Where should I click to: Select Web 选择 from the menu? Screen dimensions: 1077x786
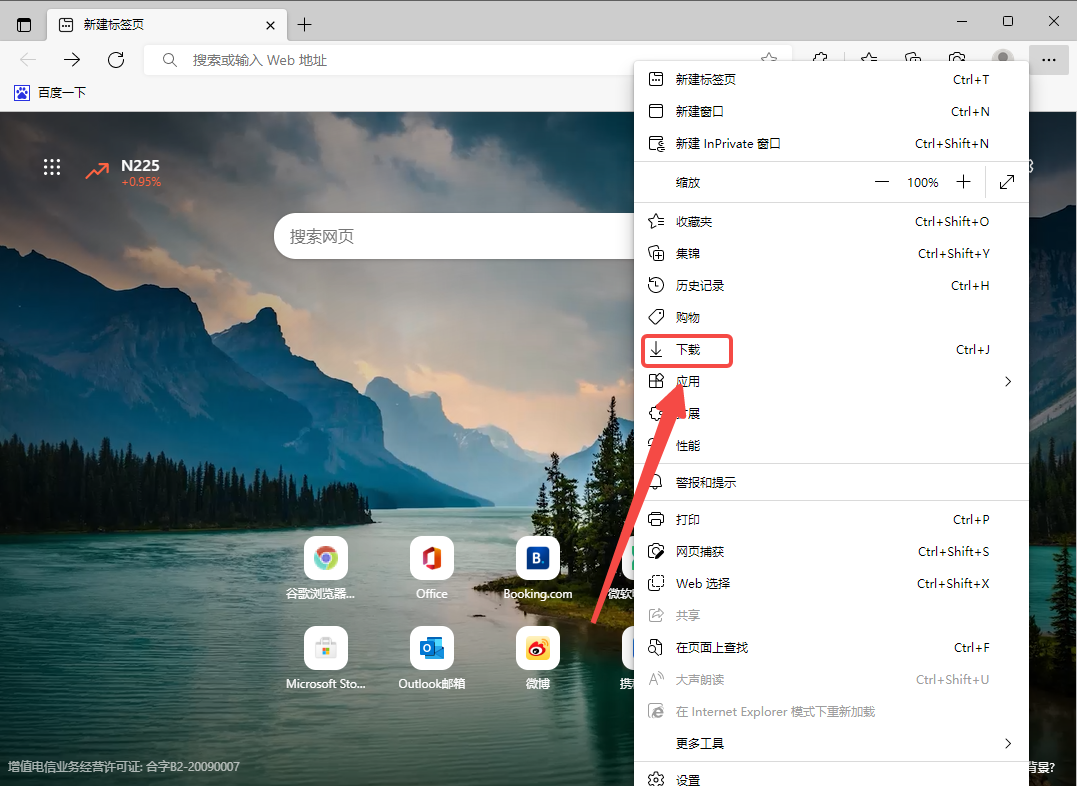click(831, 584)
